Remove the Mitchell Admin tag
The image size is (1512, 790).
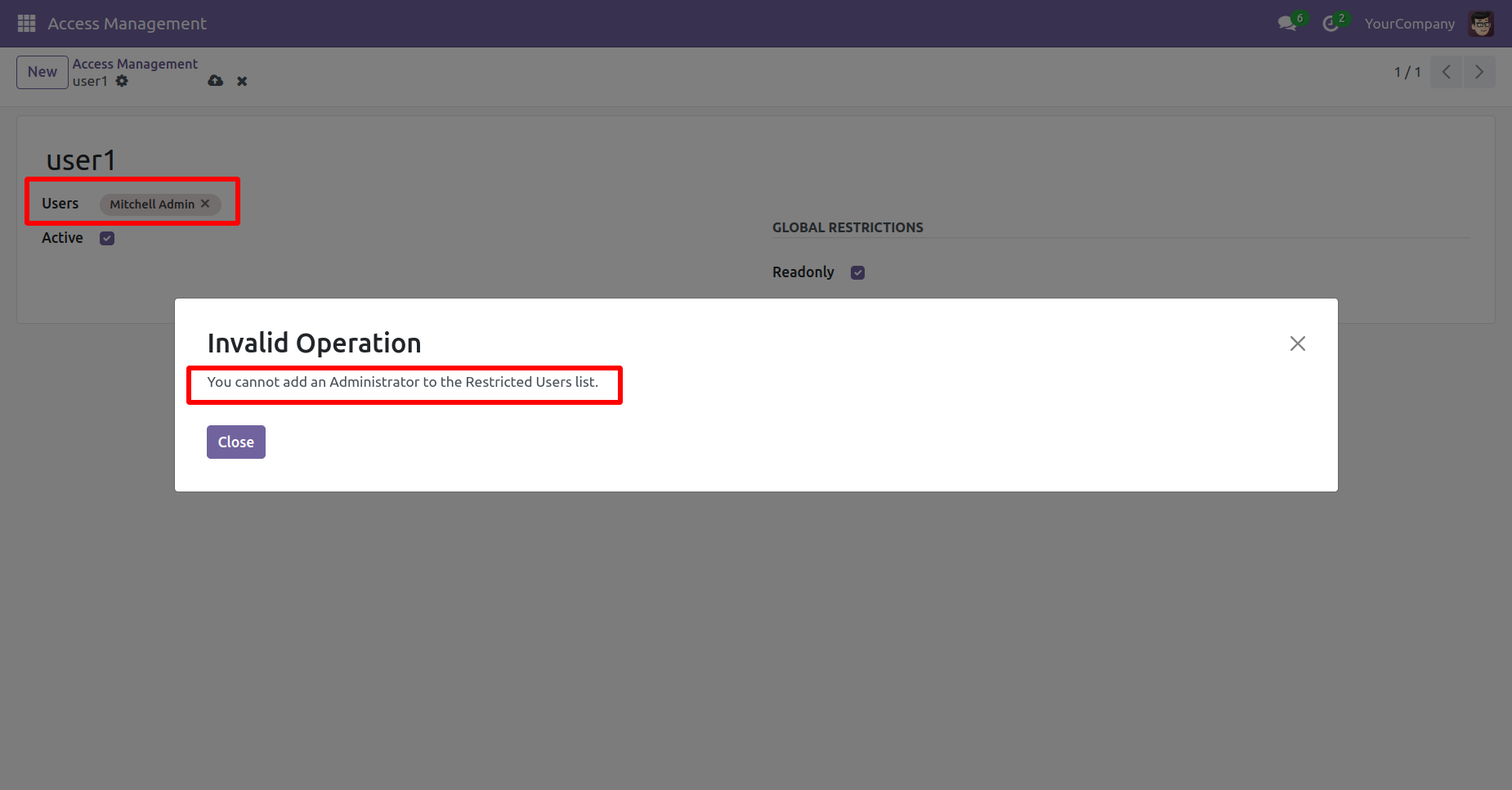point(205,204)
